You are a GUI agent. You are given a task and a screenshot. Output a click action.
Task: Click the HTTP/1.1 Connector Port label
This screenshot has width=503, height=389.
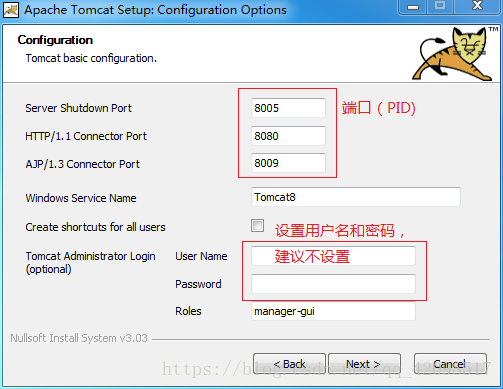coord(86,136)
